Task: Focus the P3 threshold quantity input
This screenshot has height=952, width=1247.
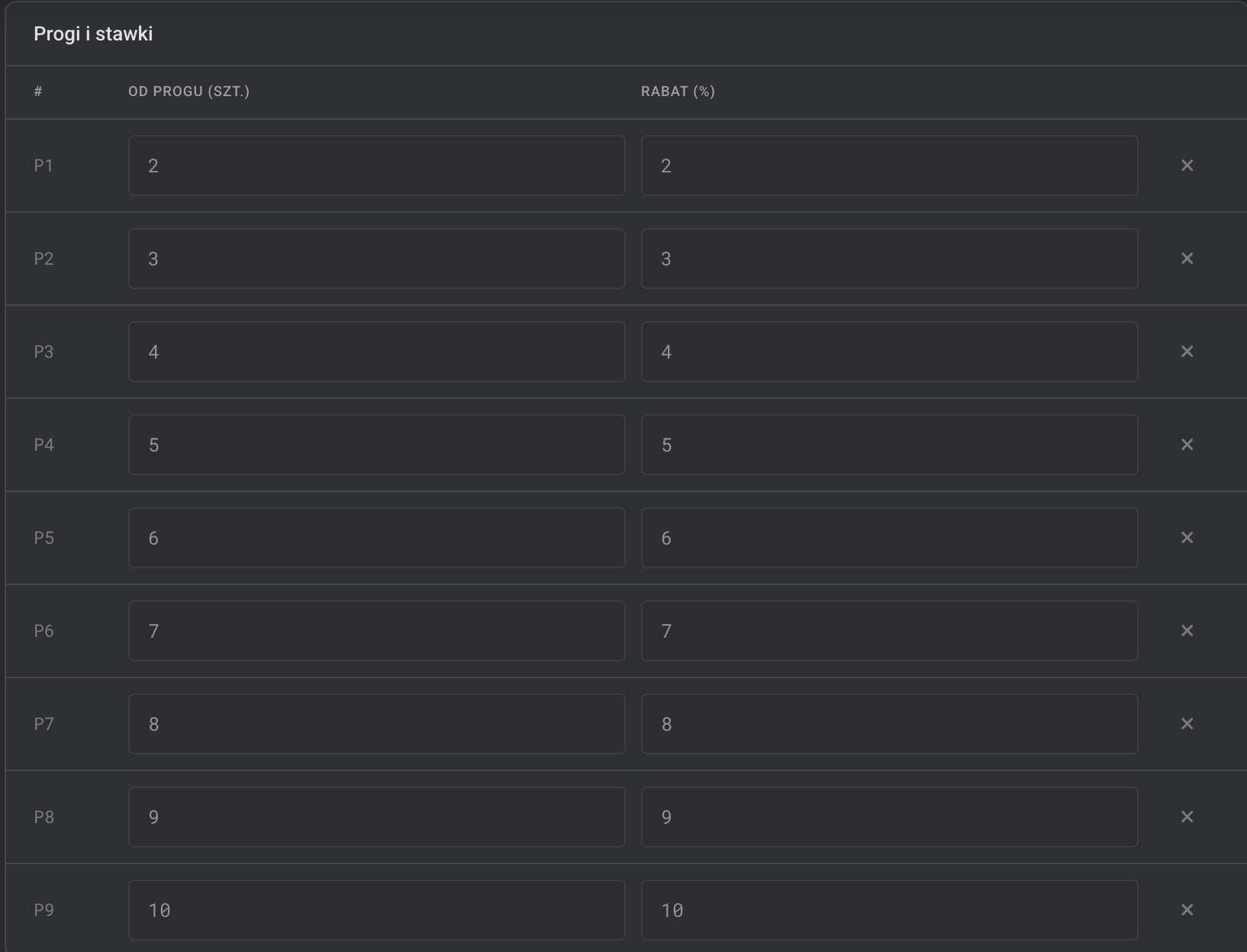Action: click(377, 352)
